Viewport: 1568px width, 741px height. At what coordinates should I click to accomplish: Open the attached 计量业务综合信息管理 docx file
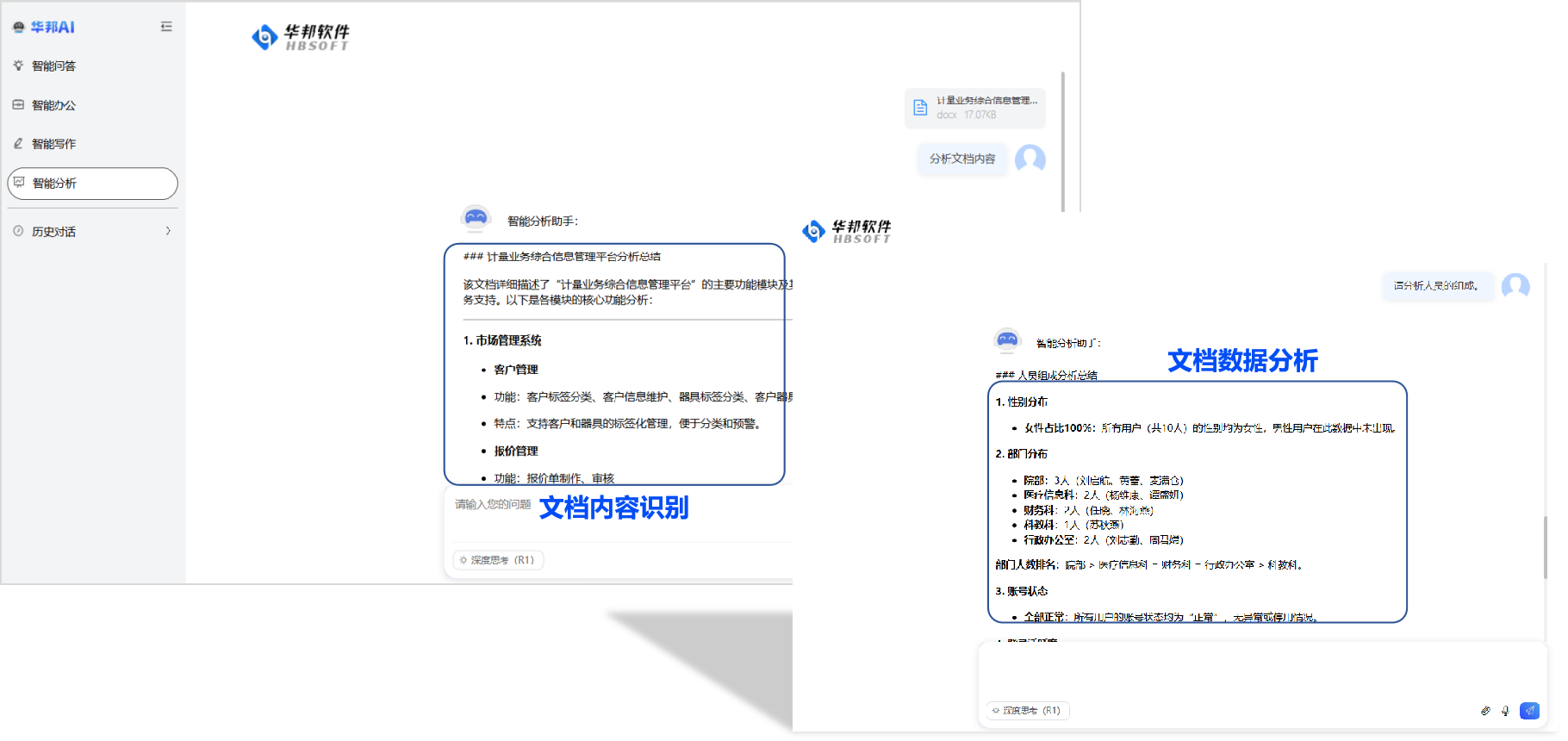tap(975, 108)
